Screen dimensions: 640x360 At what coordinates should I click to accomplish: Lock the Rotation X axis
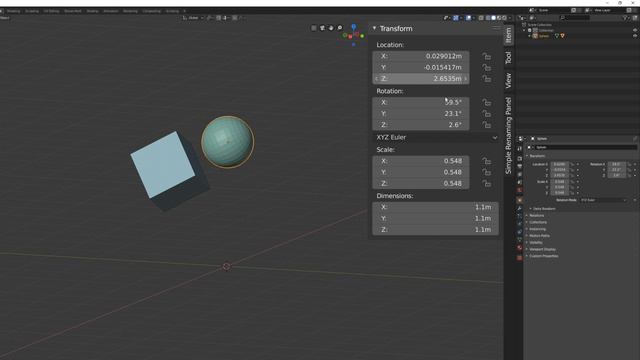(x=486, y=102)
